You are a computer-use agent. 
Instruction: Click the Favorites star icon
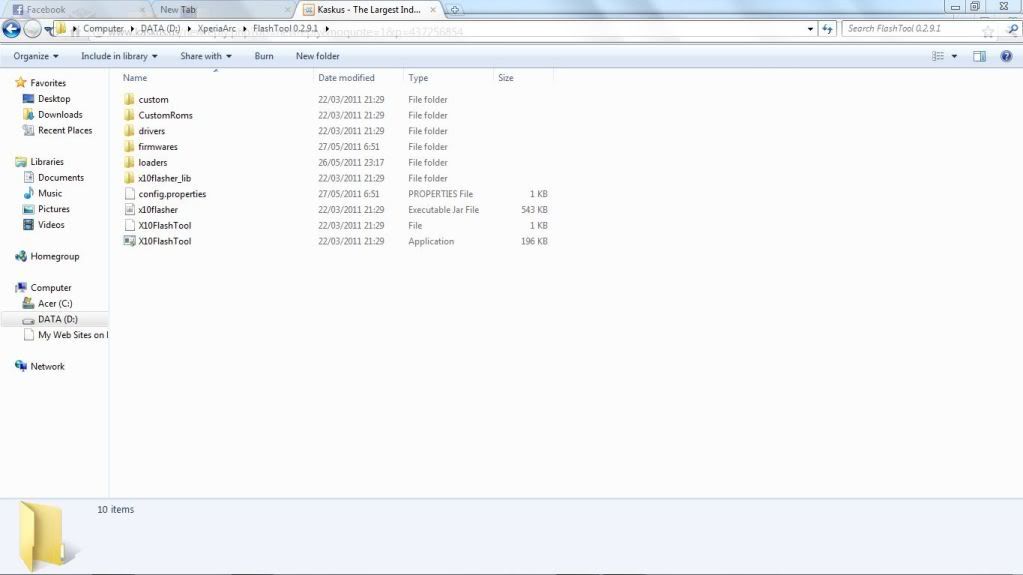tap(21, 82)
